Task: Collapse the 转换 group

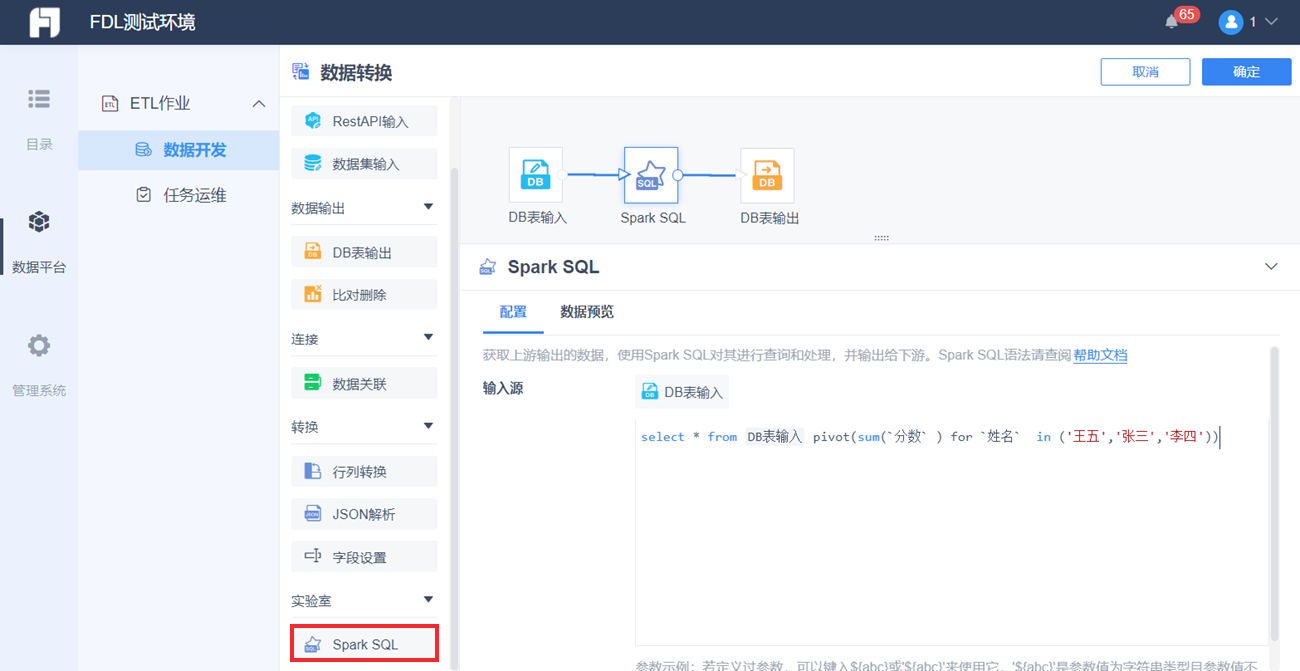Action: pos(428,425)
